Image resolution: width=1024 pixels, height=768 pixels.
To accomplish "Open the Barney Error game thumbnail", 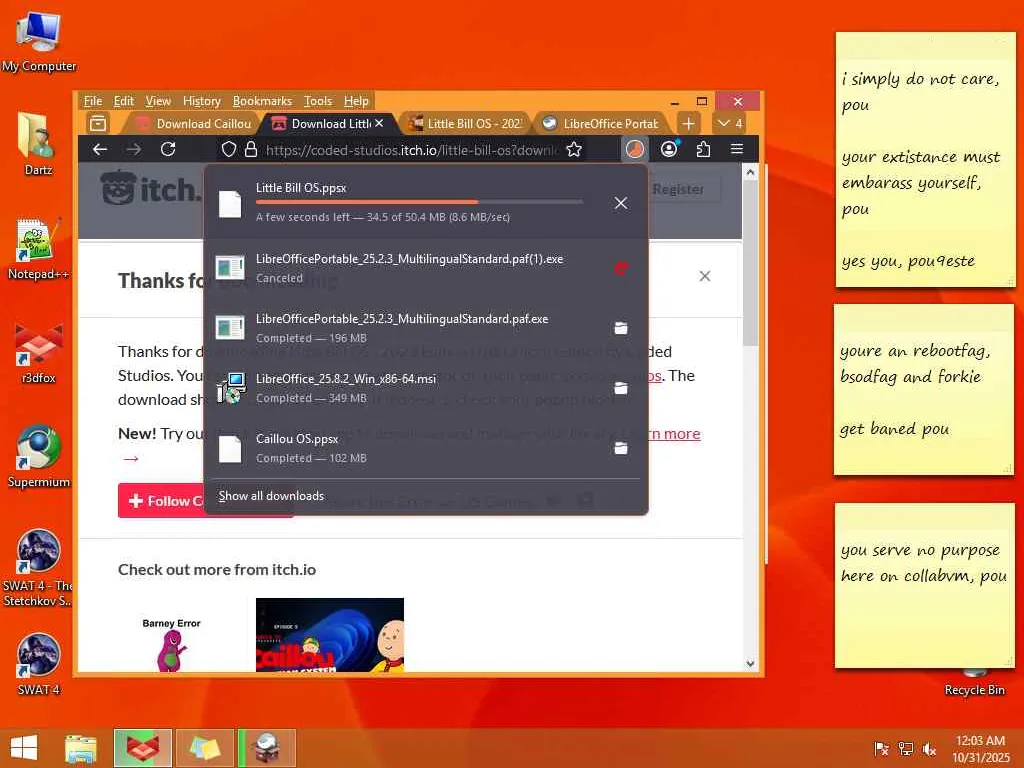I will [x=172, y=643].
